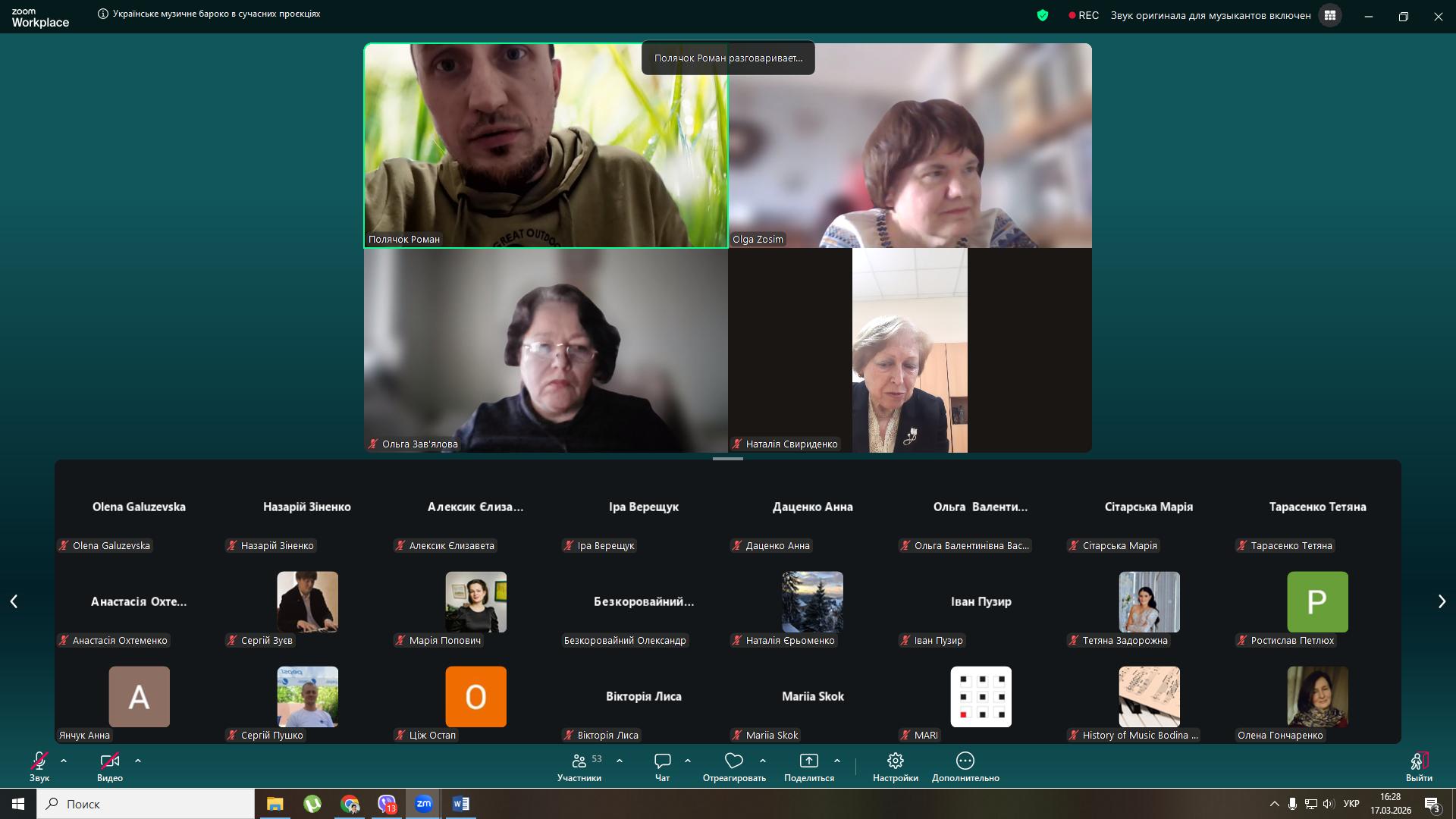Viewport: 1456px width, 819px height.
Task: Open Zoom Settings gear icon
Action: tap(895, 761)
